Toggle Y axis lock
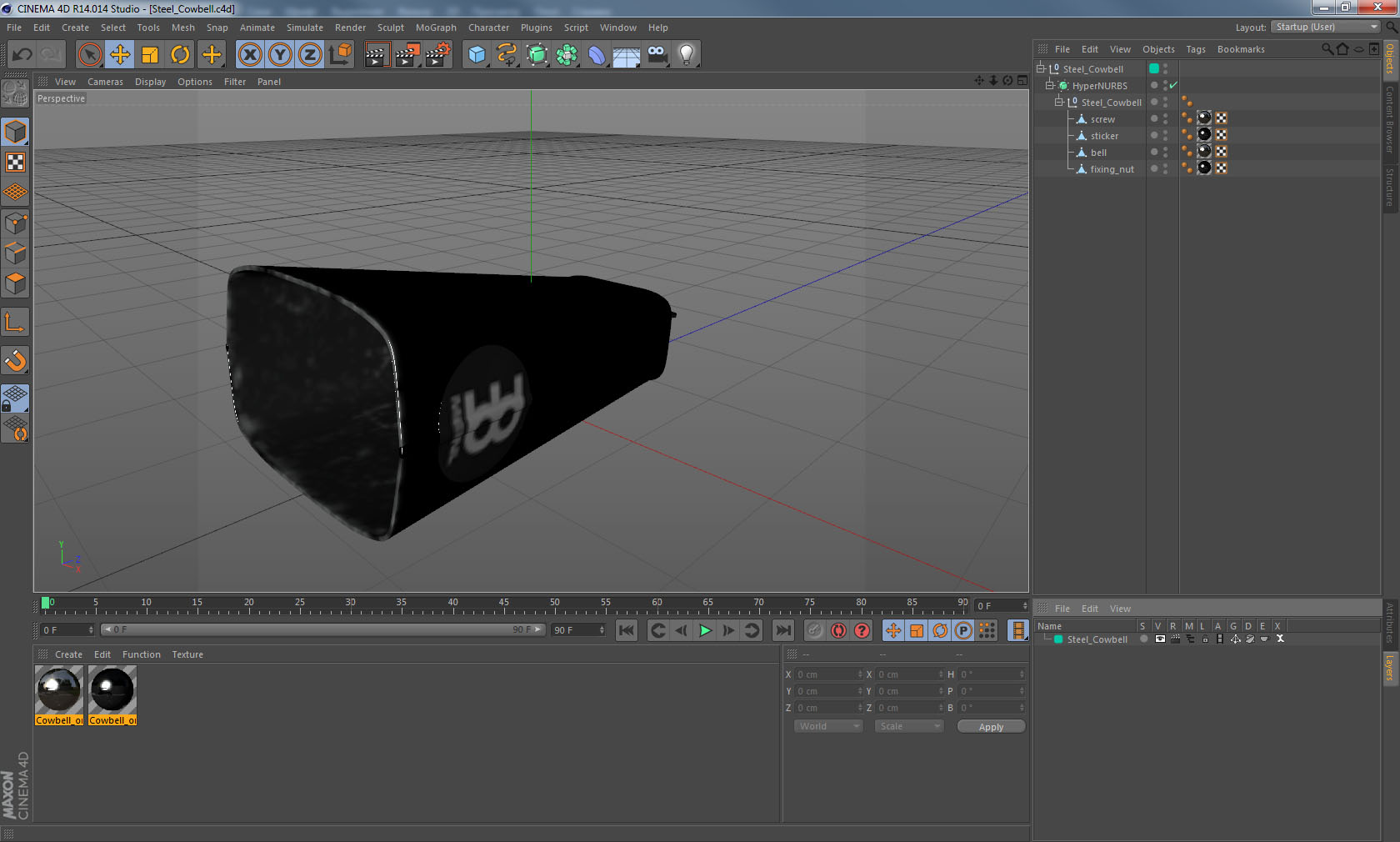Viewport: 1400px width, 842px height. (280, 55)
